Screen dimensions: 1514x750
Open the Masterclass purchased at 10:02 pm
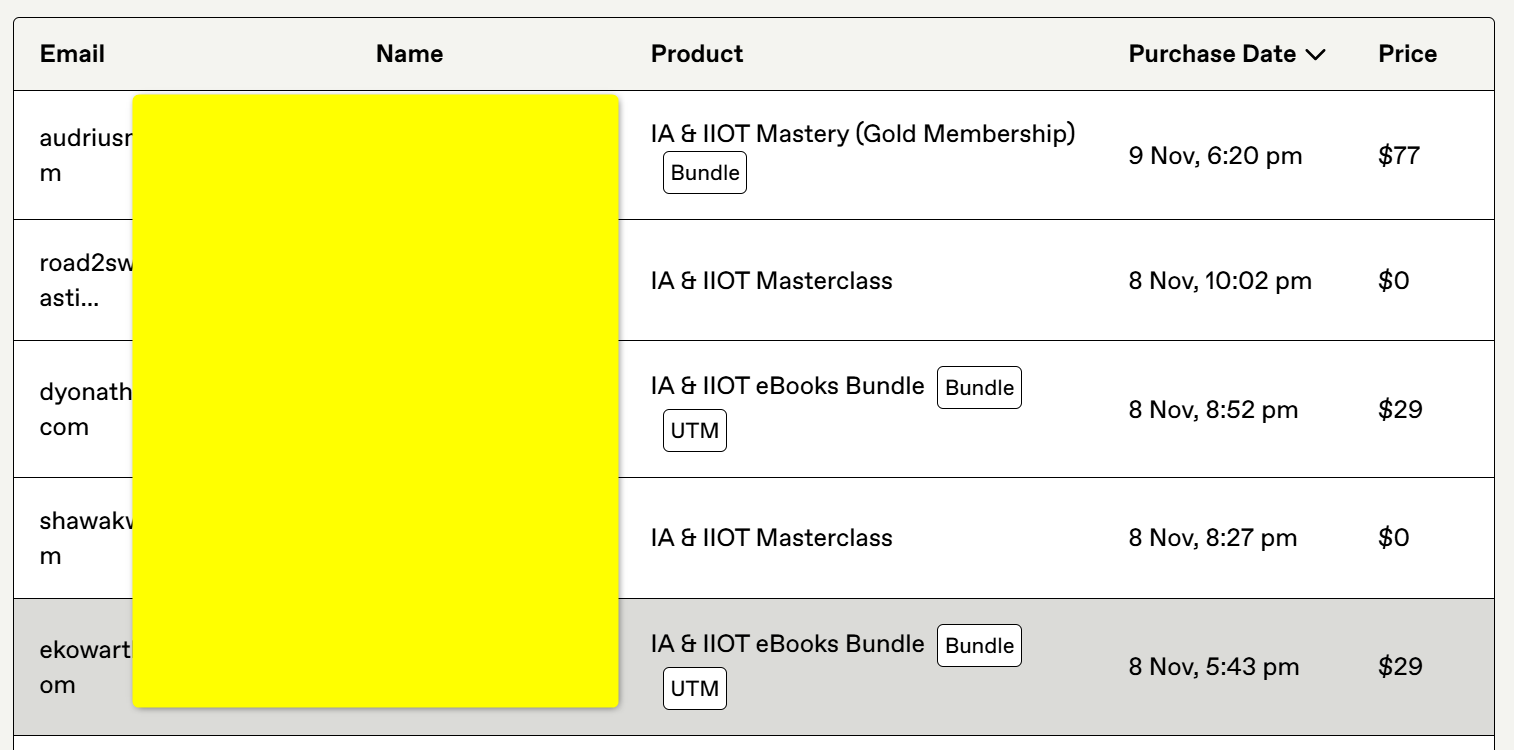(771, 281)
